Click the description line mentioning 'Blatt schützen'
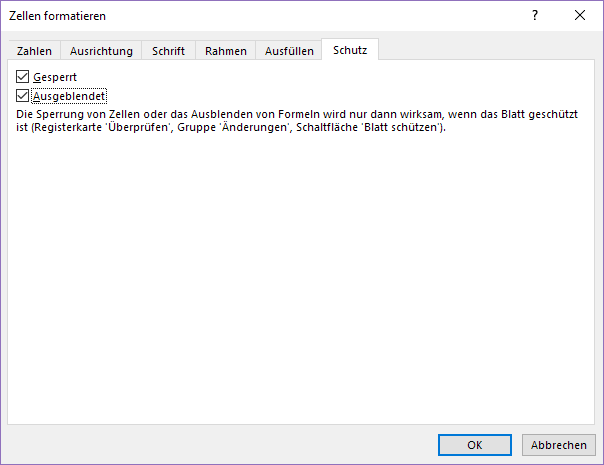 [230, 129]
